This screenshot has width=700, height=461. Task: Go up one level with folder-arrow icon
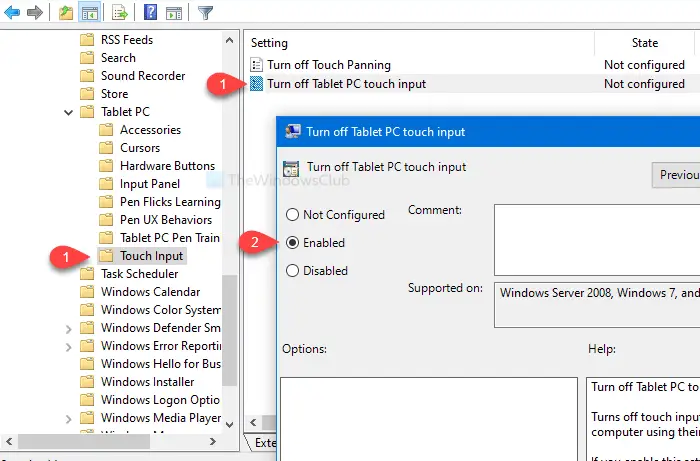pyautogui.click(x=66, y=12)
